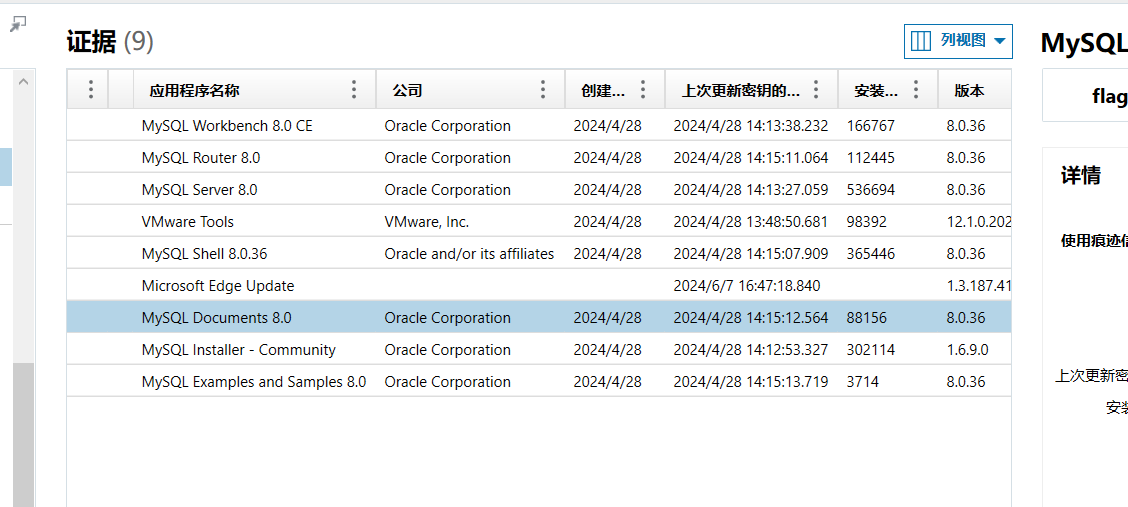
Task: Click Oracle and/or its affiliates cell
Action: [x=469, y=254]
